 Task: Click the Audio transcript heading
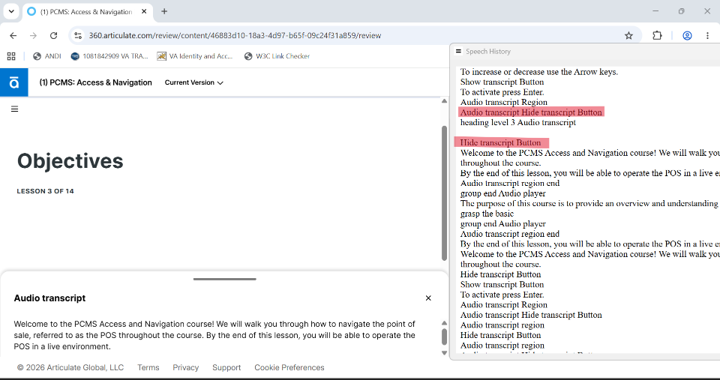pyautogui.click(x=50, y=298)
